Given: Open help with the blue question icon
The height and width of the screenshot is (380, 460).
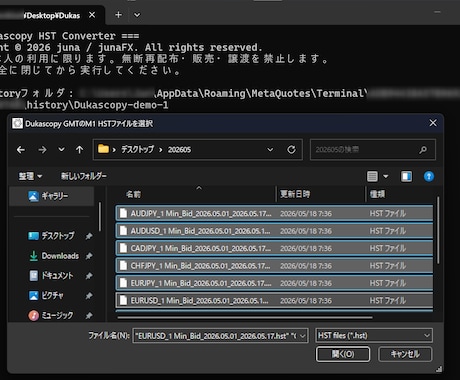Looking at the screenshot, I should [x=429, y=176].
